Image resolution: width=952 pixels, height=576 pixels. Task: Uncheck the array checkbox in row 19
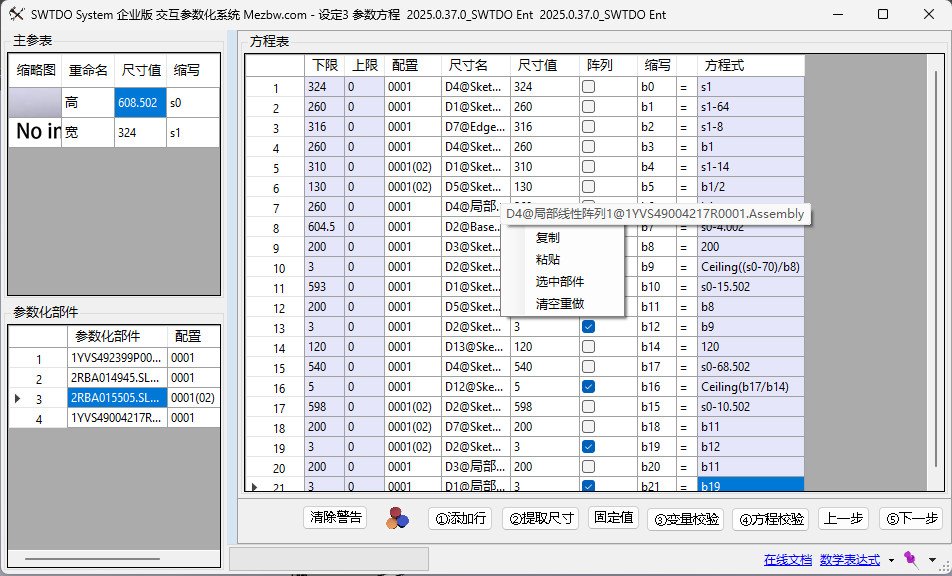click(589, 447)
